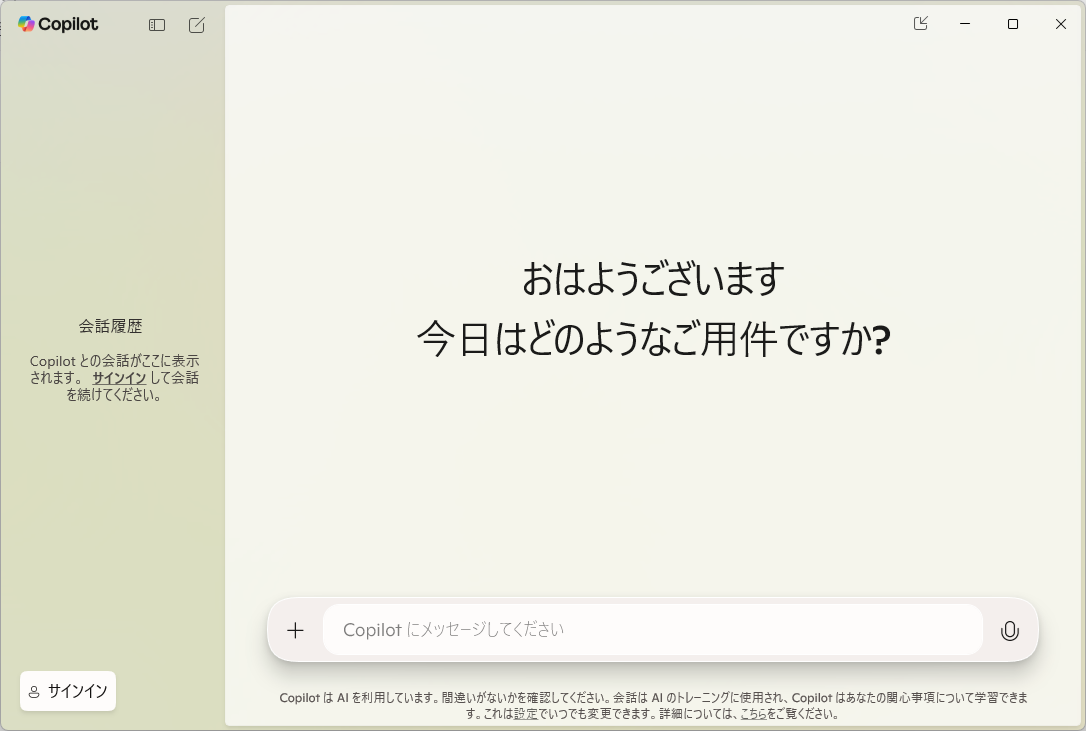Click the Copilot logo icon
Image resolution: width=1086 pixels, height=731 pixels.
pyautogui.click(x=26, y=24)
